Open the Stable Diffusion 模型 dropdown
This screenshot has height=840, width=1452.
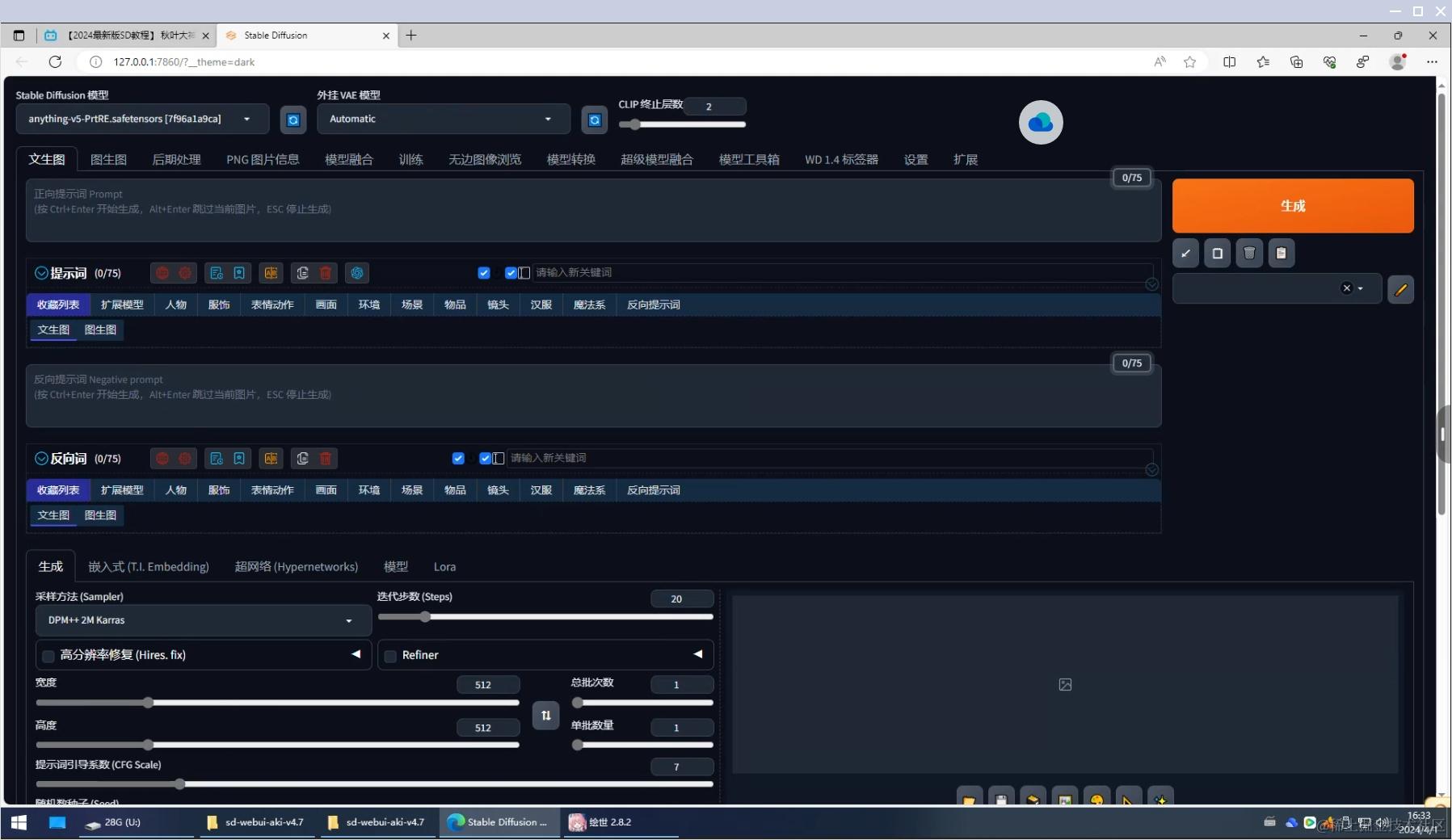(142, 120)
